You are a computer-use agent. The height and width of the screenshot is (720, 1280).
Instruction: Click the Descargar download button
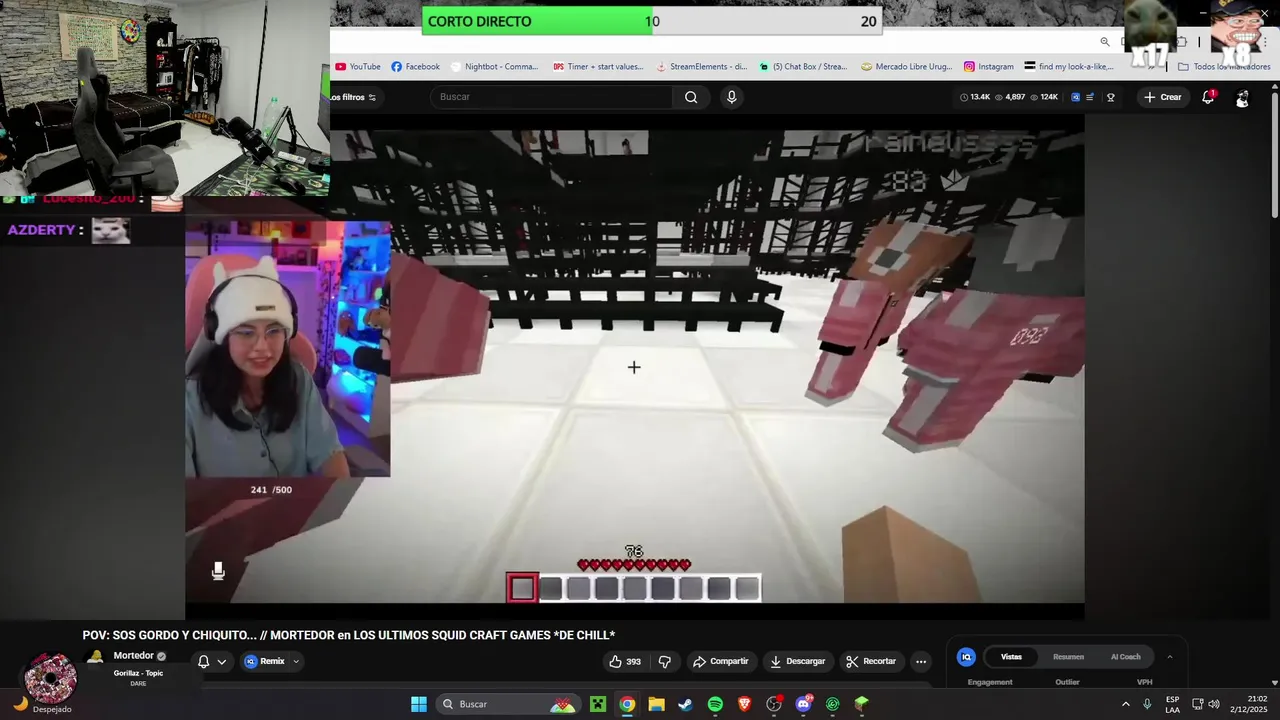tap(797, 661)
